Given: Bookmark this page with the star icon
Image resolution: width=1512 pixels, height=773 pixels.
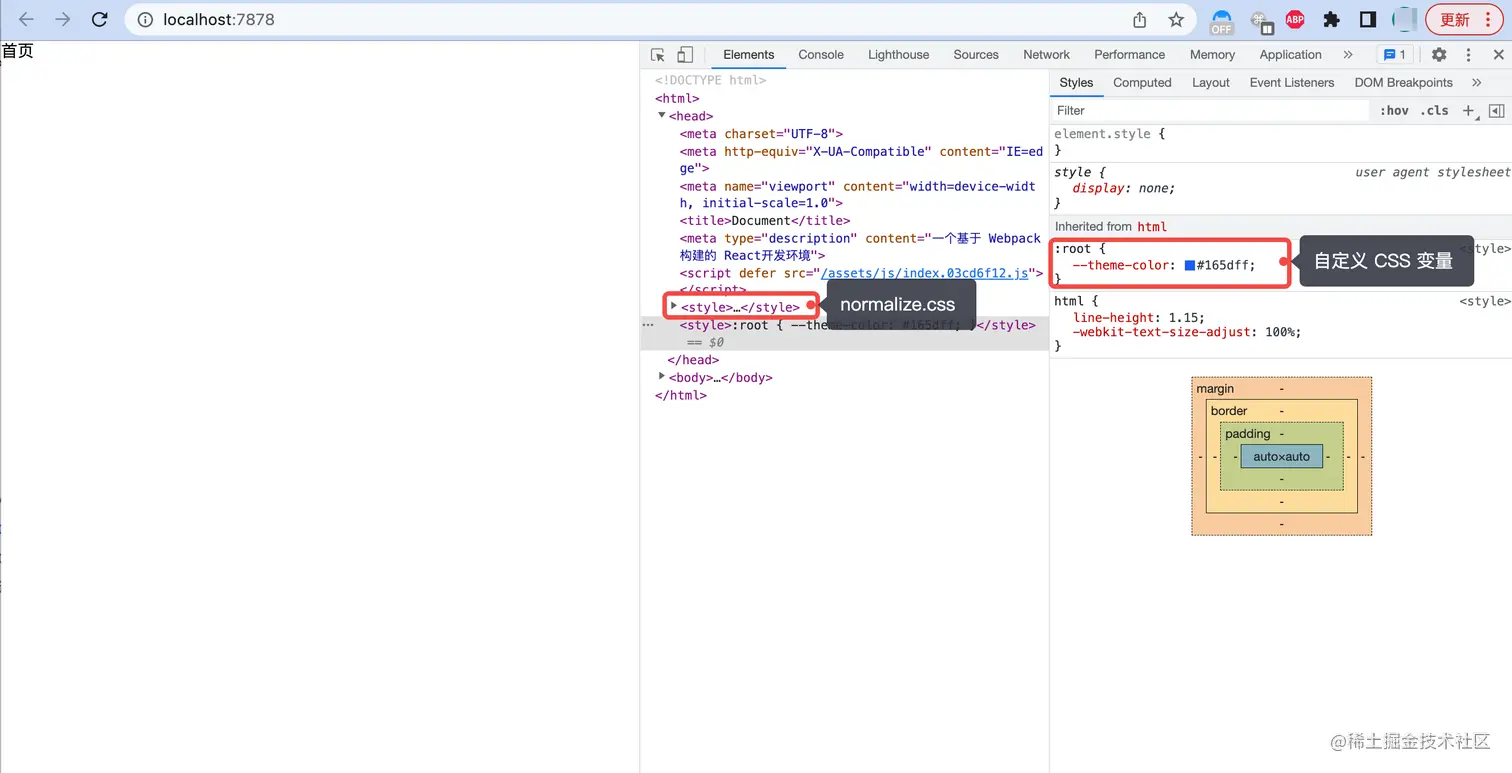Looking at the screenshot, I should click(x=1176, y=19).
